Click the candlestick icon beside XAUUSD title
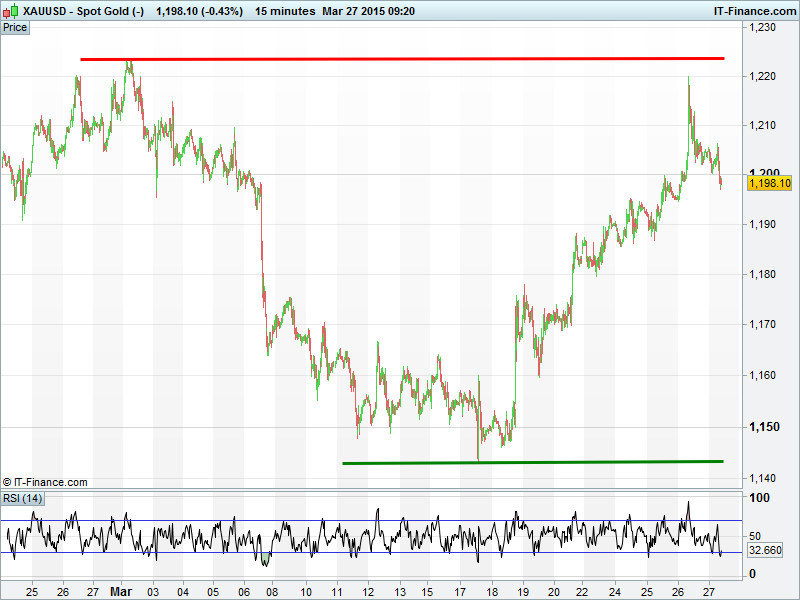This screenshot has width=800, height=600. coord(11,10)
